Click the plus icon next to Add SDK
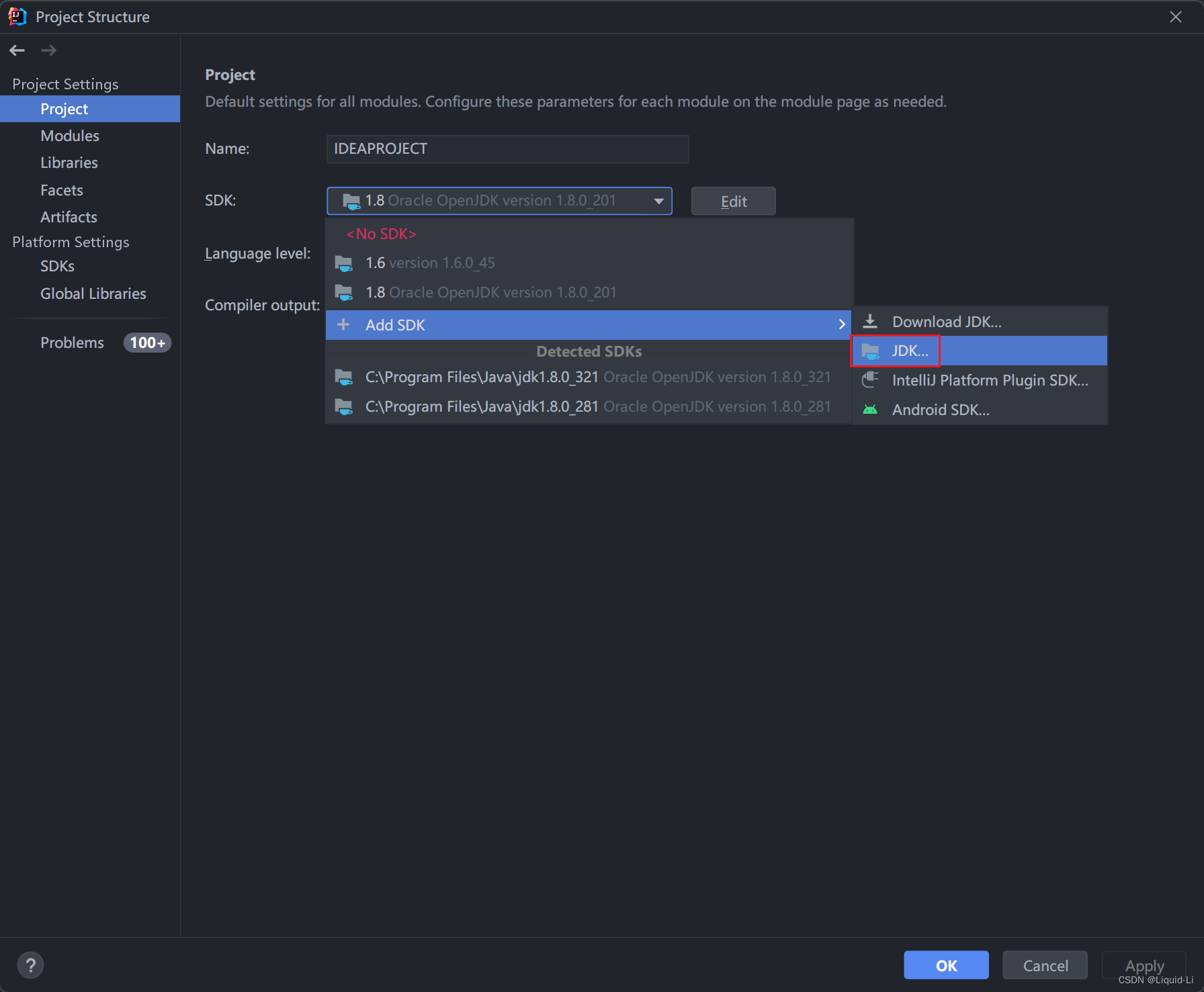Screen dimensions: 1204x992 343,325
